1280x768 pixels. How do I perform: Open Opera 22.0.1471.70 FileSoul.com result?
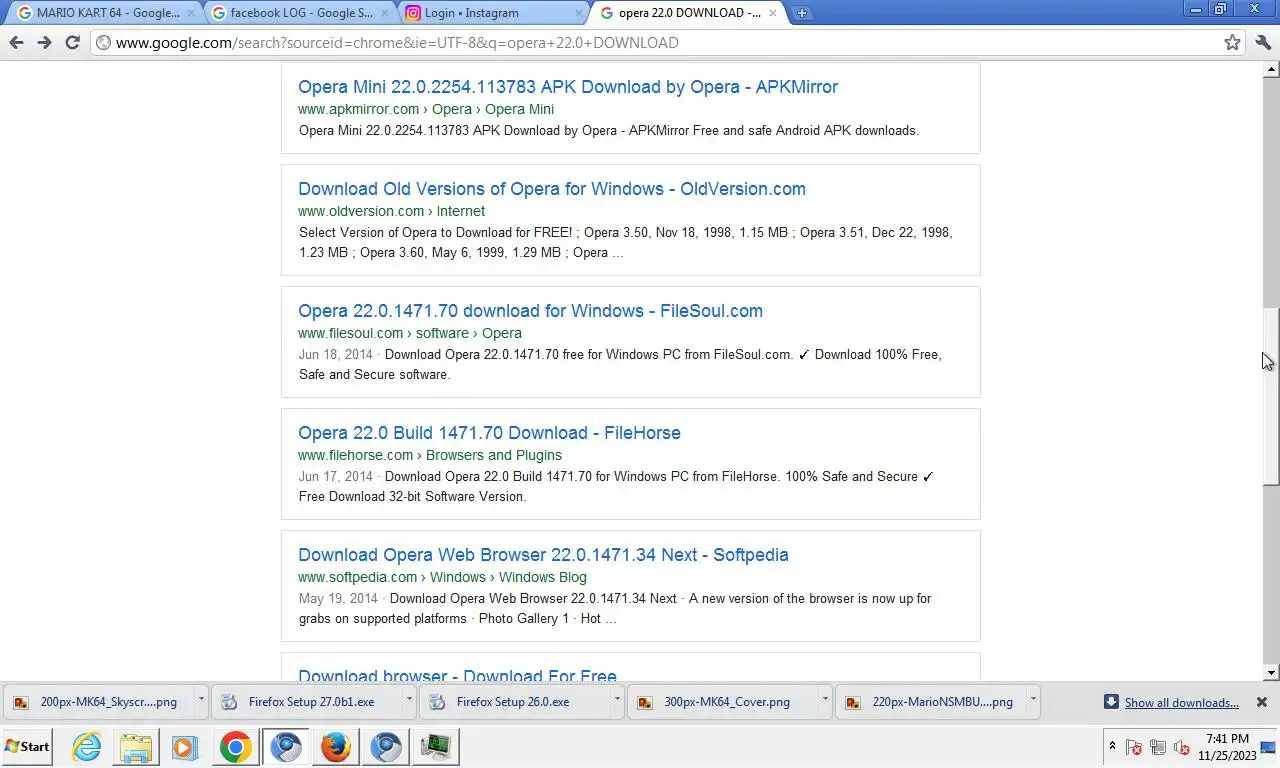(x=530, y=311)
